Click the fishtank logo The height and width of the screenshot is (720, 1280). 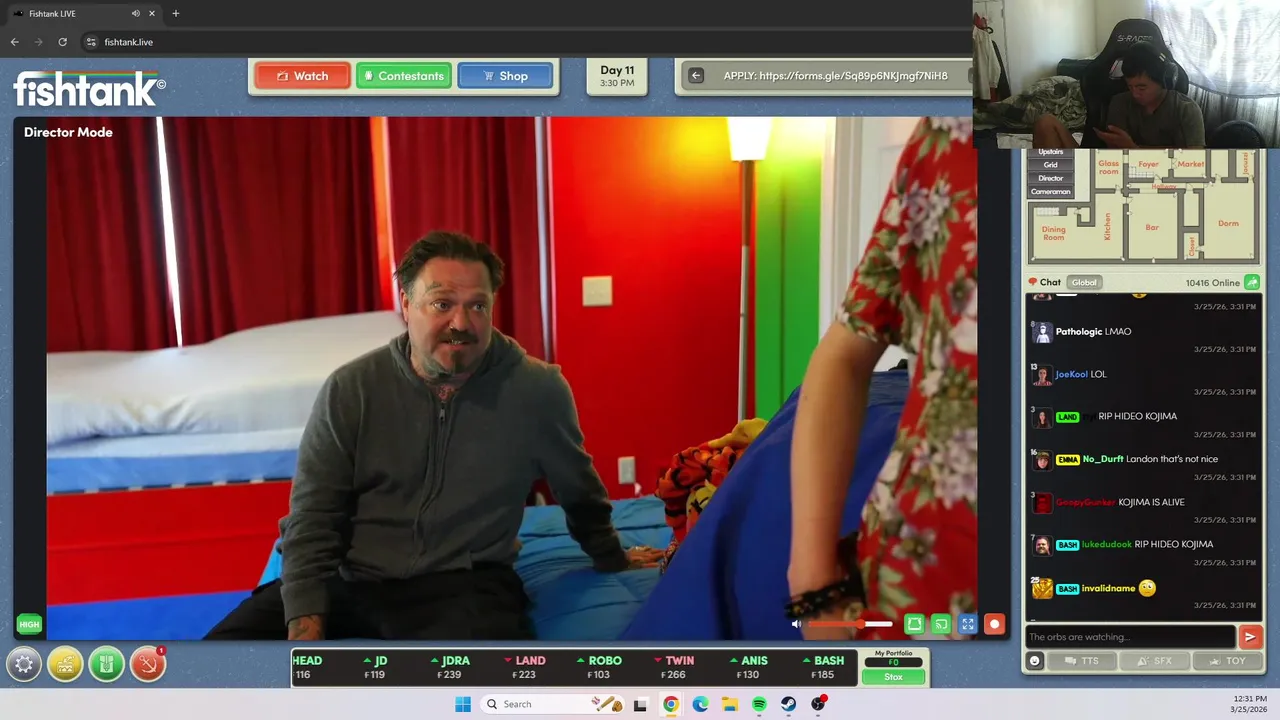(89, 88)
